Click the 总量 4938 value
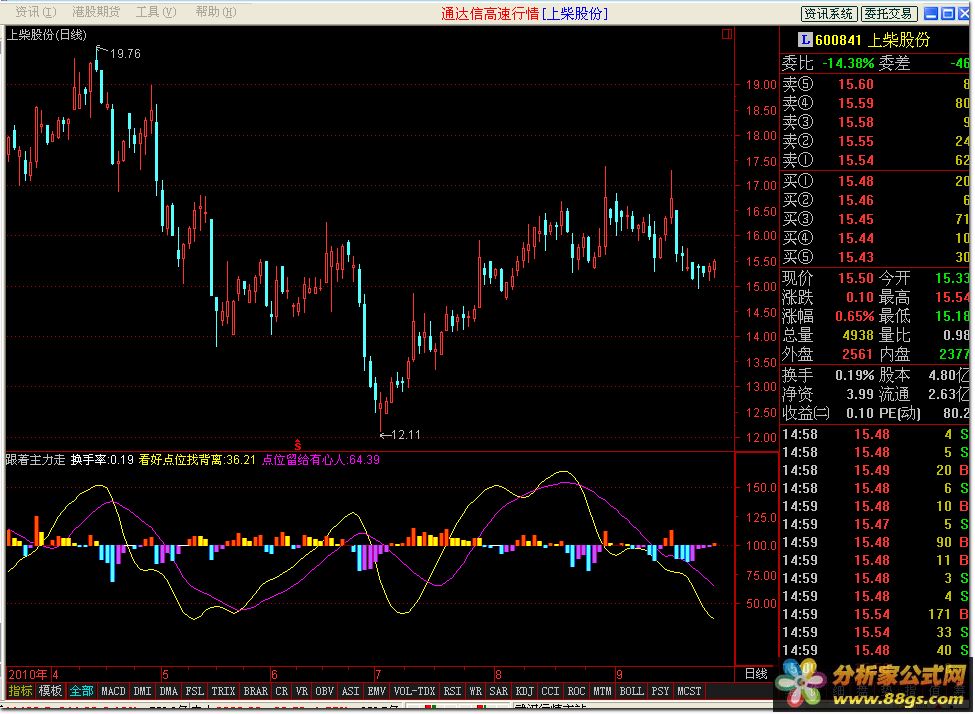This screenshot has width=975, height=714. pyautogui.click(x=858, y=335)
